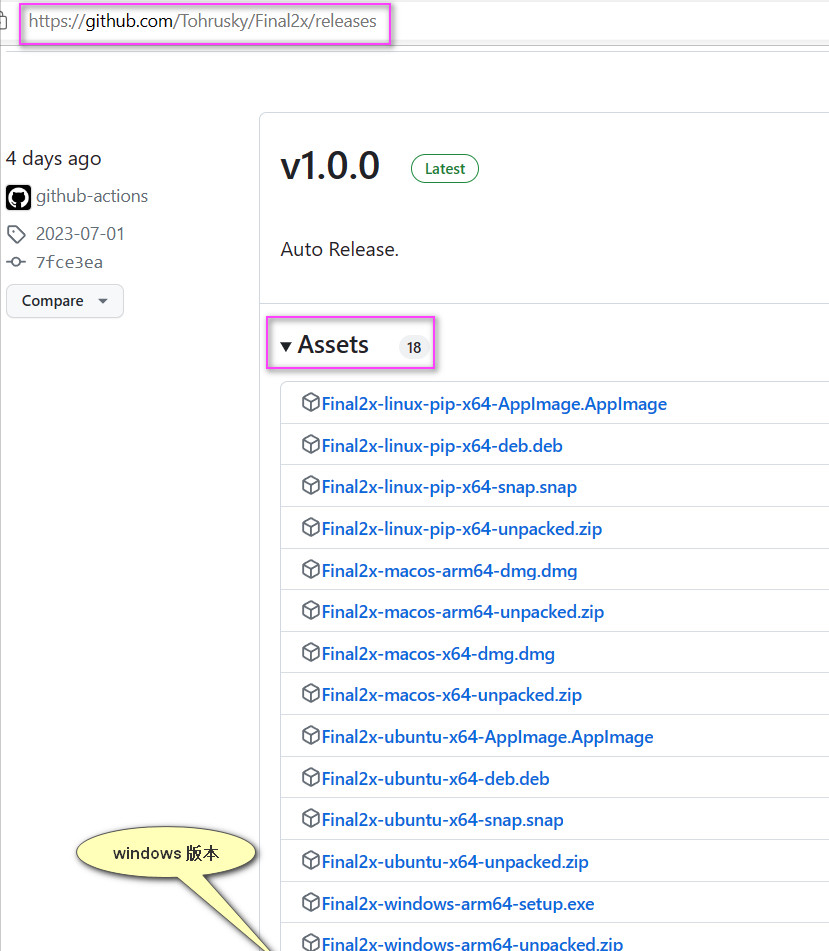Click the package icon beside Final2x-ubuntu-x64-unpacked.zip
The image size is (829, 951).
click(x=310, y=860)
